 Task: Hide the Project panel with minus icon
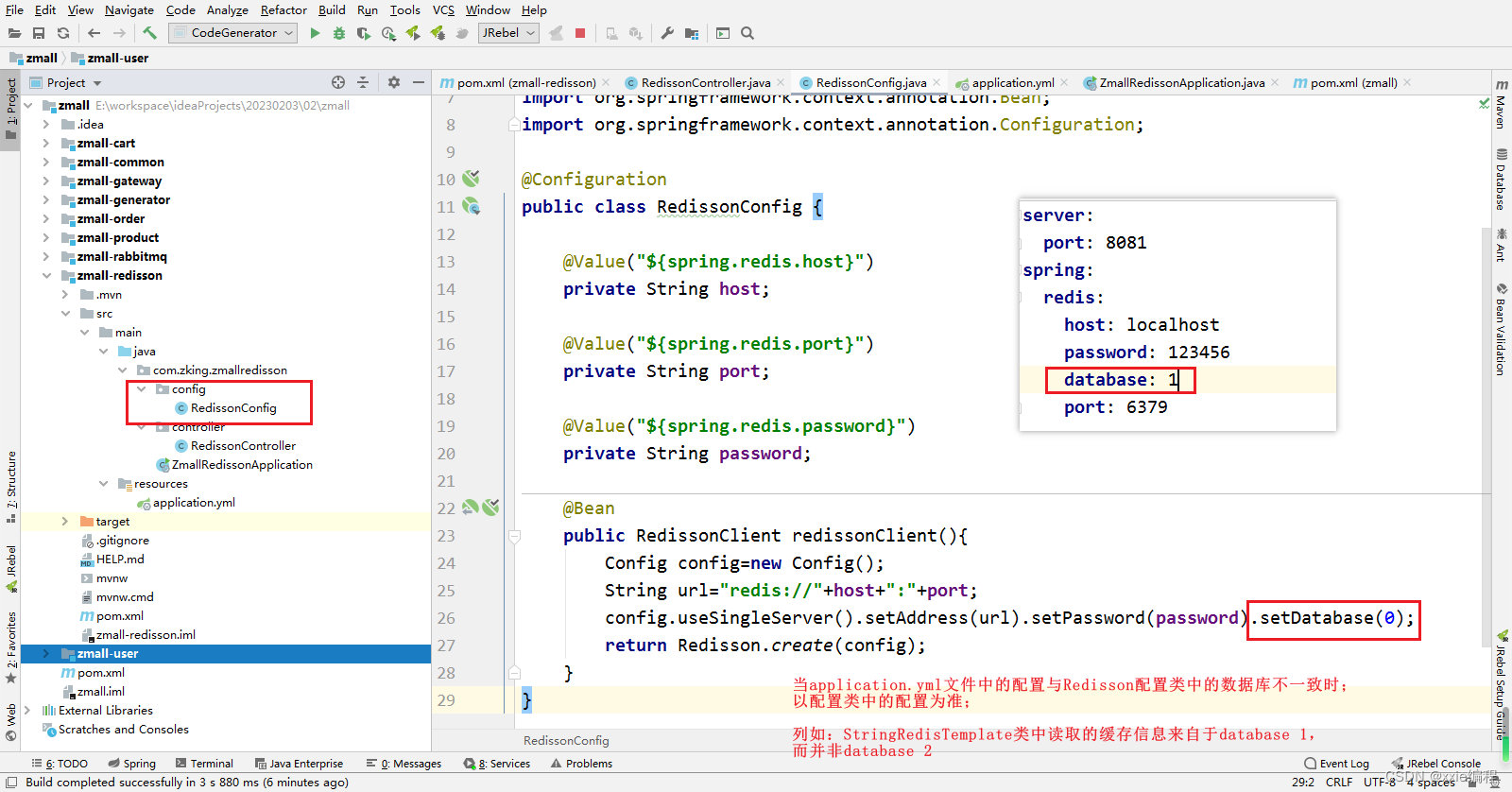coord(419,82)
